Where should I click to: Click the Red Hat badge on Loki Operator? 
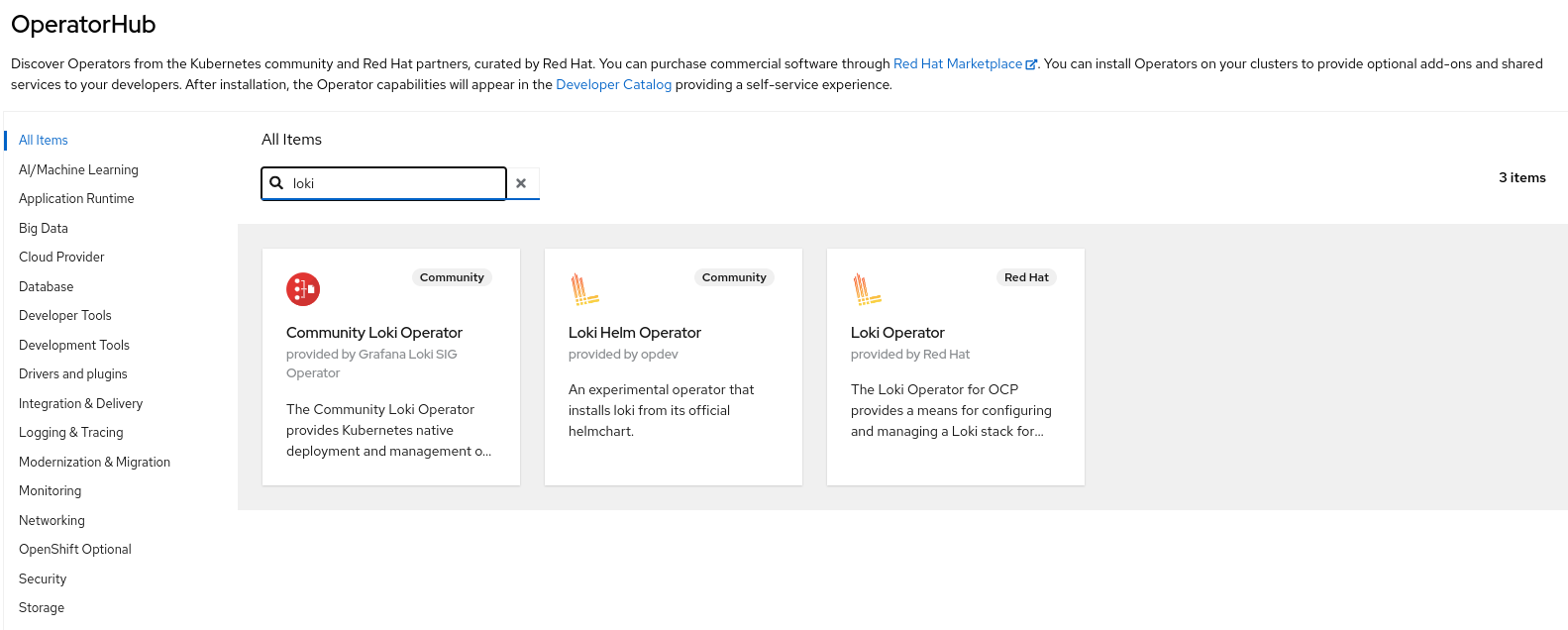tap(1026, 277)
